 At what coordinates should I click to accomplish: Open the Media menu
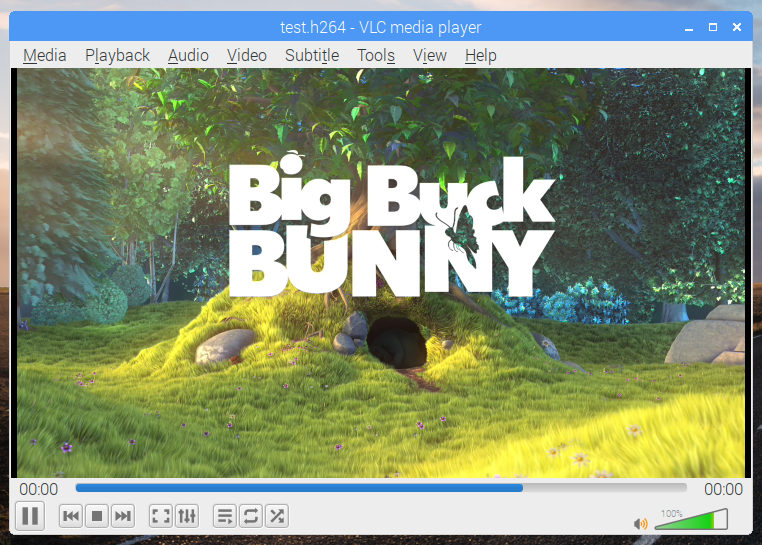[45, 55]
